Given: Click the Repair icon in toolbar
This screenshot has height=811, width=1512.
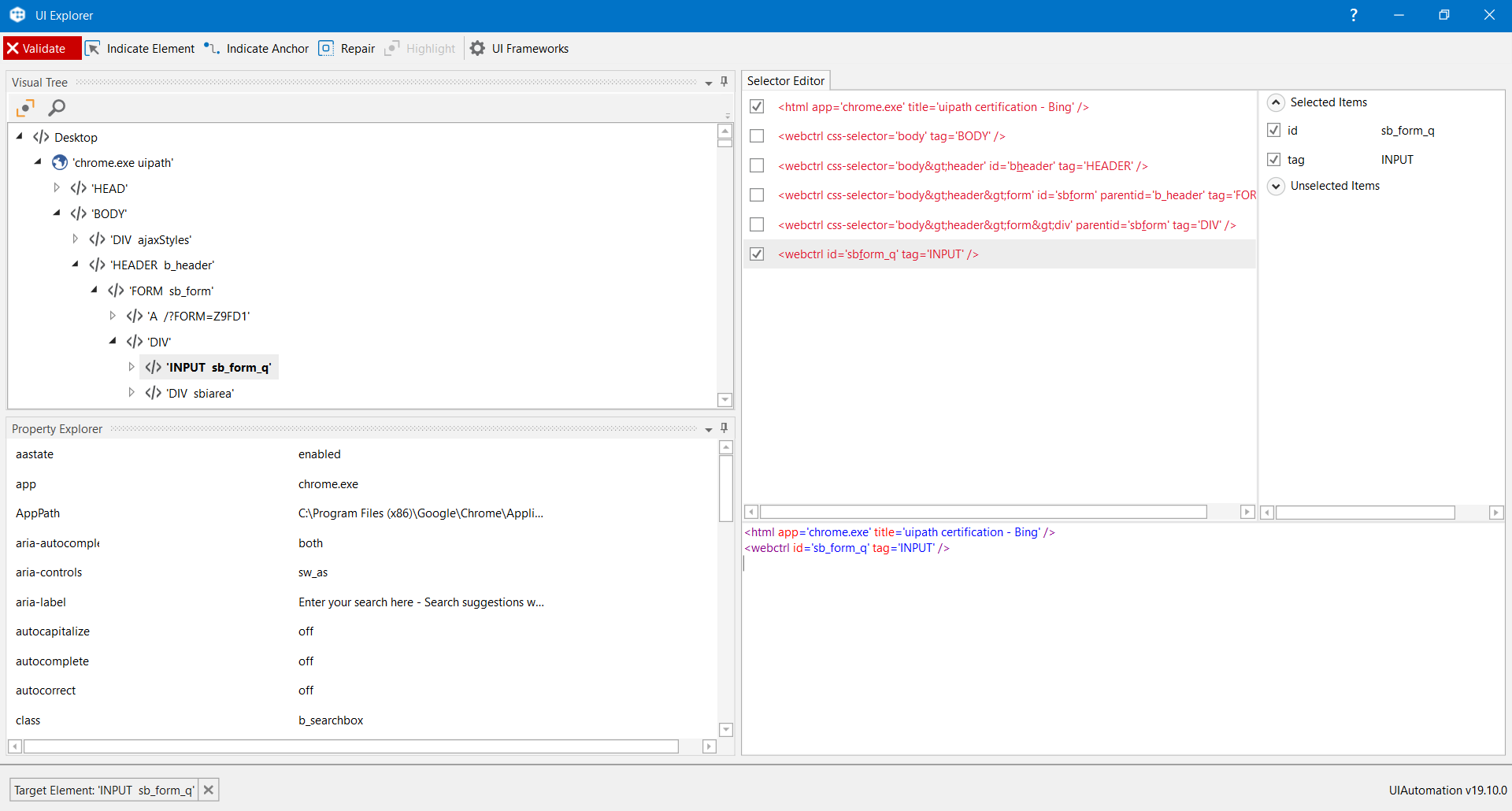Looking at the screenshot, I should coord(326,49).
